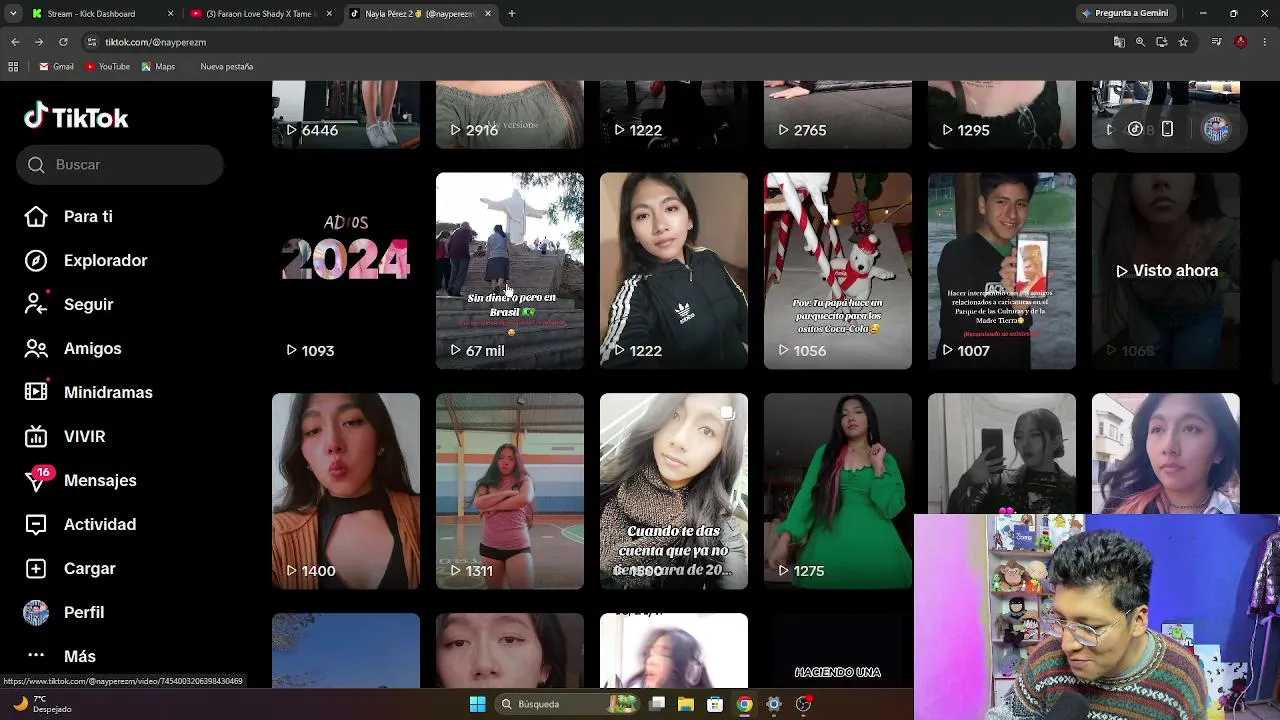Open the Maps bookmark
This screenshot has height=720, width=1280.
click(x=158, y=67)
